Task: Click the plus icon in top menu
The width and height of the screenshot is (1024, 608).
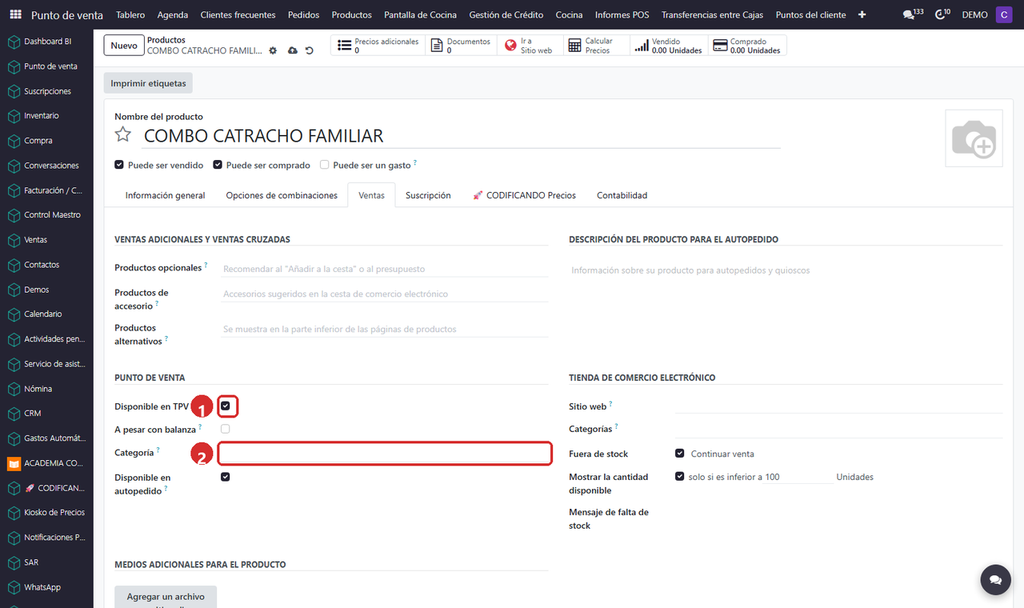Action: pyautogui.click(x=861, y=14)
